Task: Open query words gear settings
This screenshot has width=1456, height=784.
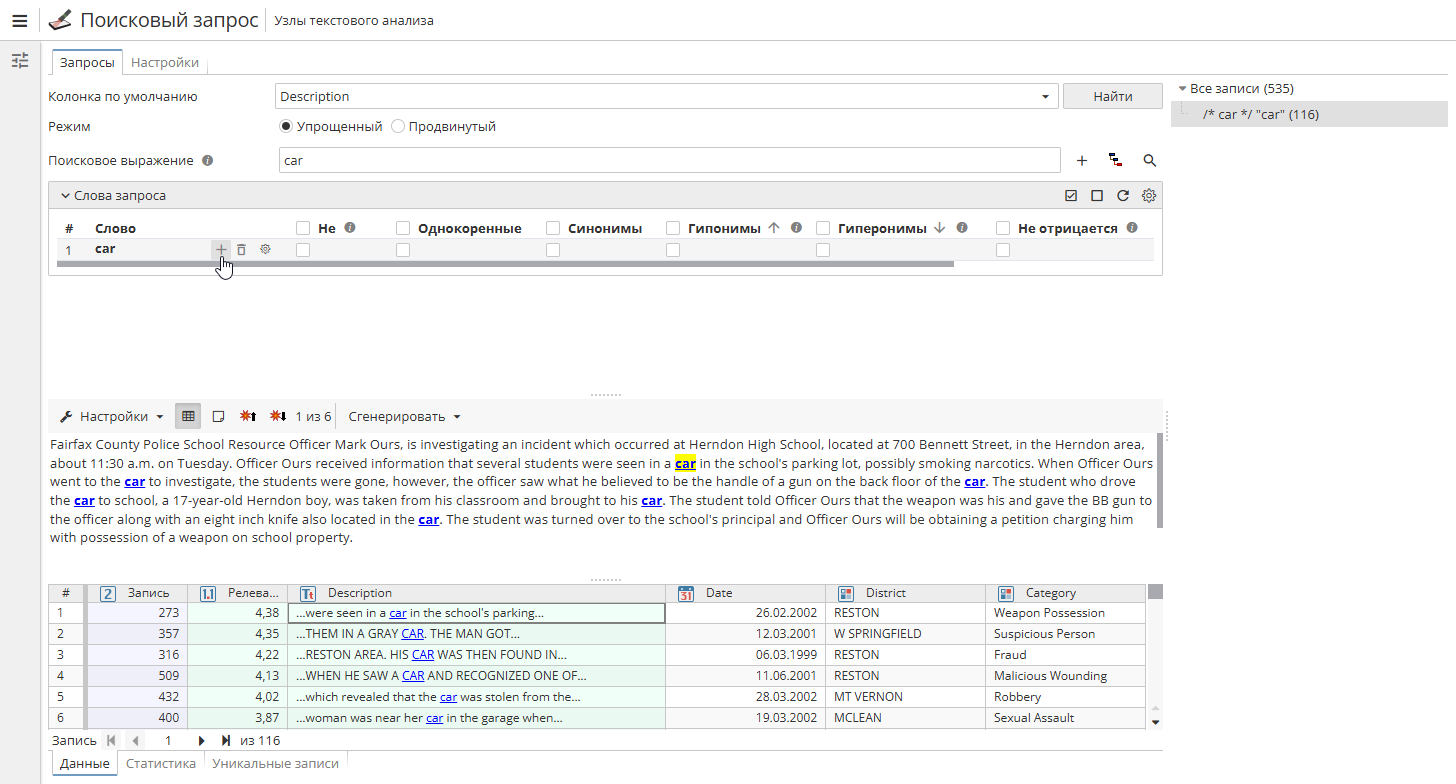Action: [1149, 196]
